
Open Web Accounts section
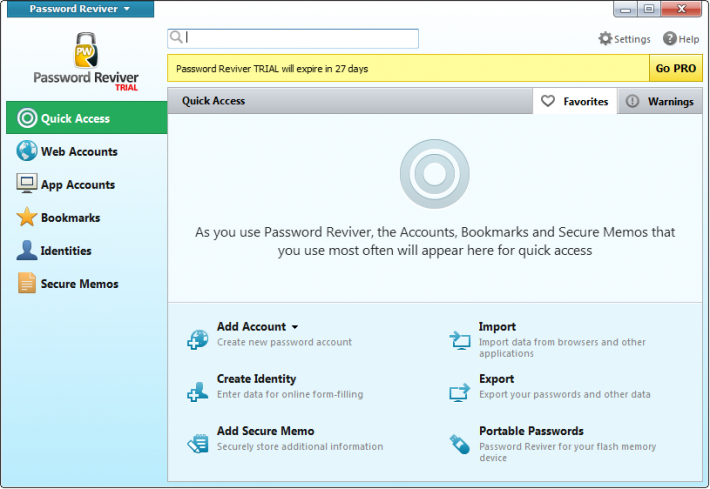tap(86, 151)
